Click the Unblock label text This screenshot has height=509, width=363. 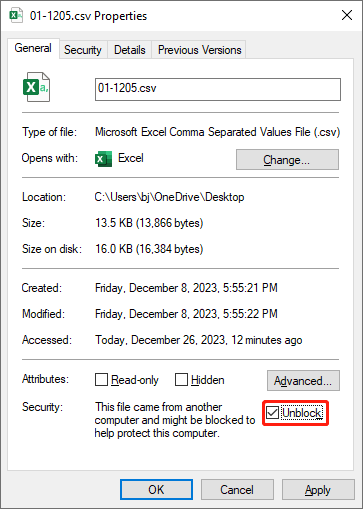tap(302, 413)
